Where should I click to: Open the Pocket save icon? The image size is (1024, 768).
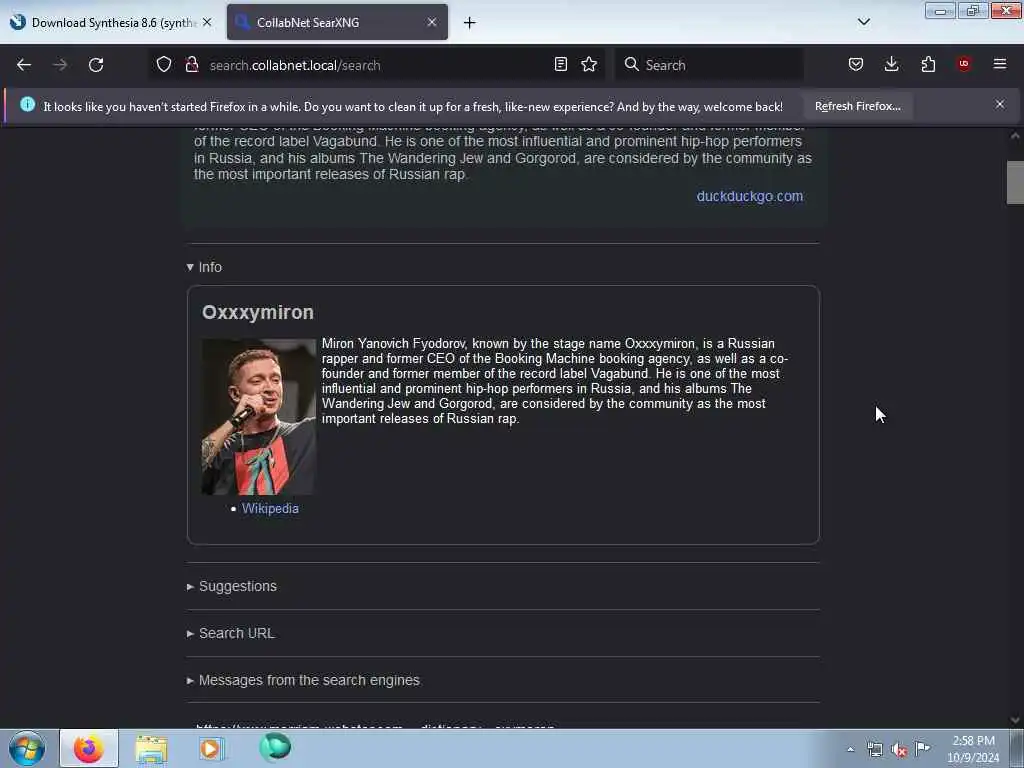856,64
